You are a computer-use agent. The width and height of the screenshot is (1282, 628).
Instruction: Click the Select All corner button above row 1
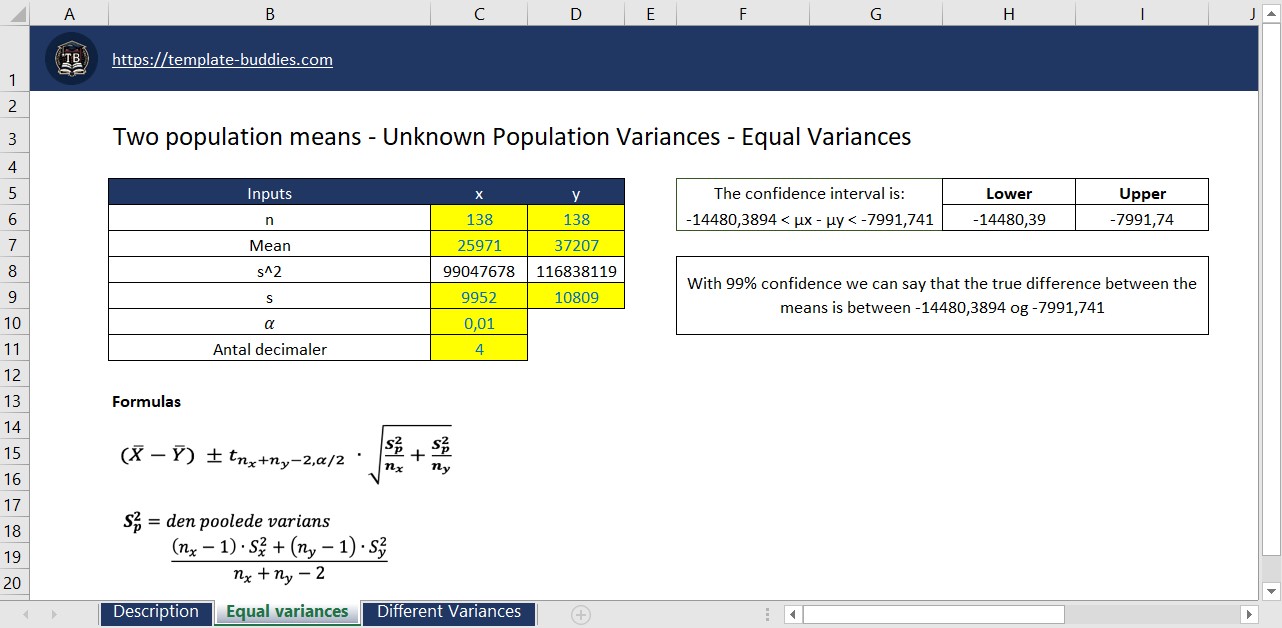15,13
